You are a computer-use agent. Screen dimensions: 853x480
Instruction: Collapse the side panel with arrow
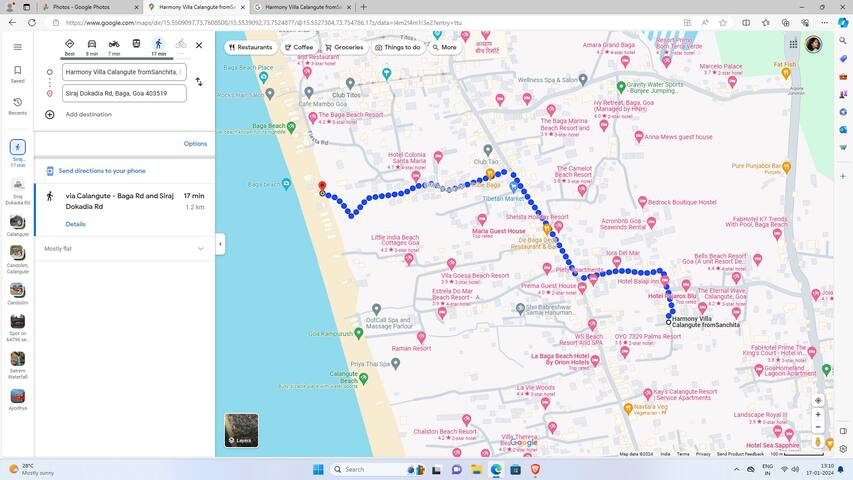pyautogui.click(x=220, y=244)
